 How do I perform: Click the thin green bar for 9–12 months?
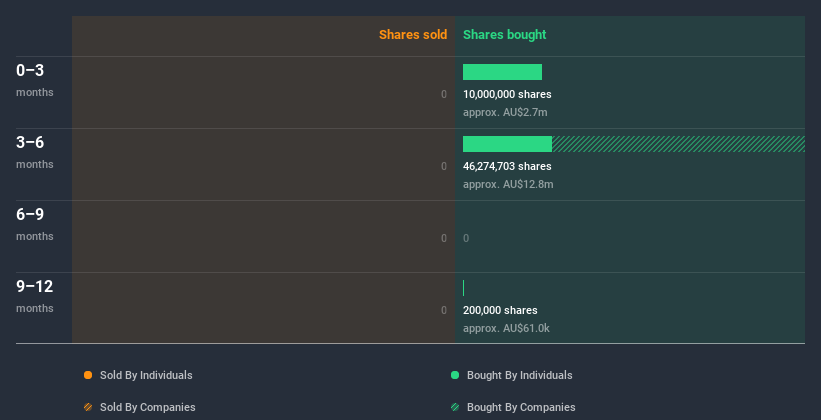(463, 288)
